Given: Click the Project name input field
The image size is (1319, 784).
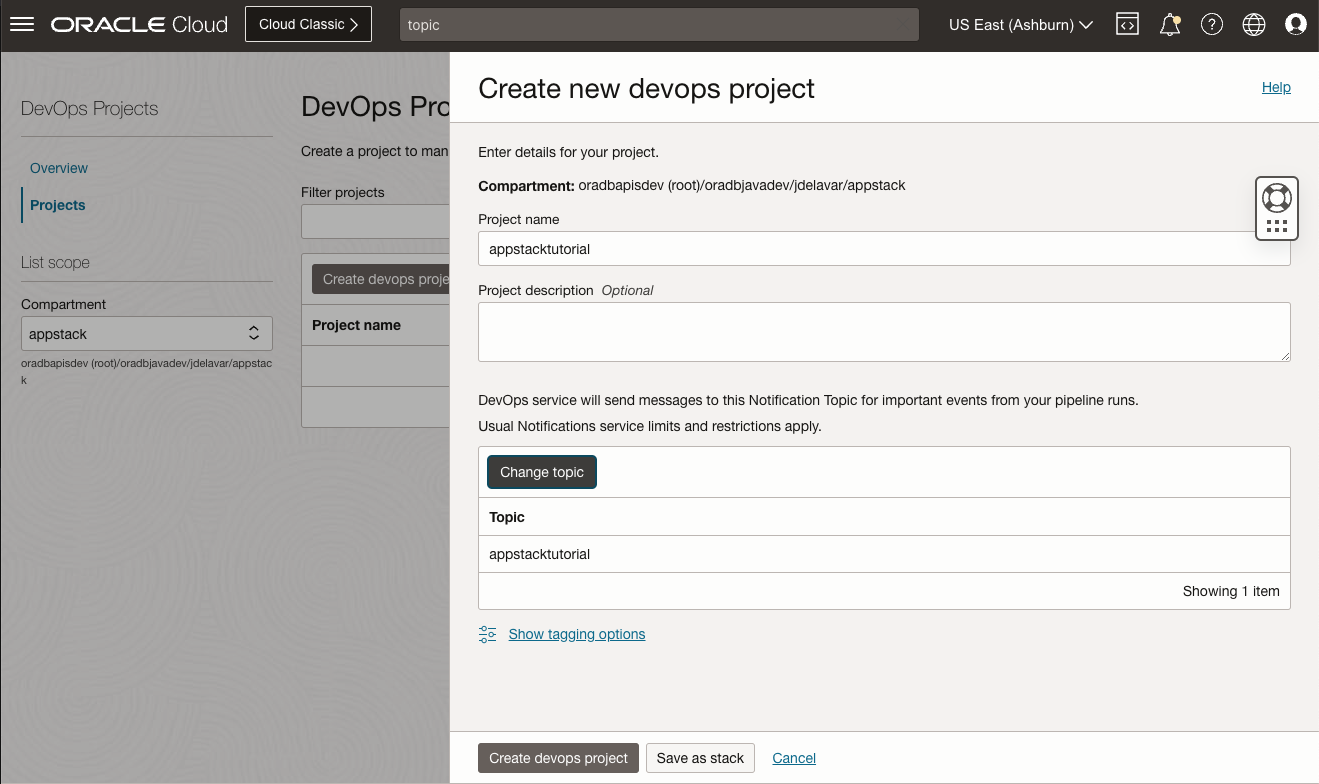Looking at the screenshot, I should click(884, 249).
